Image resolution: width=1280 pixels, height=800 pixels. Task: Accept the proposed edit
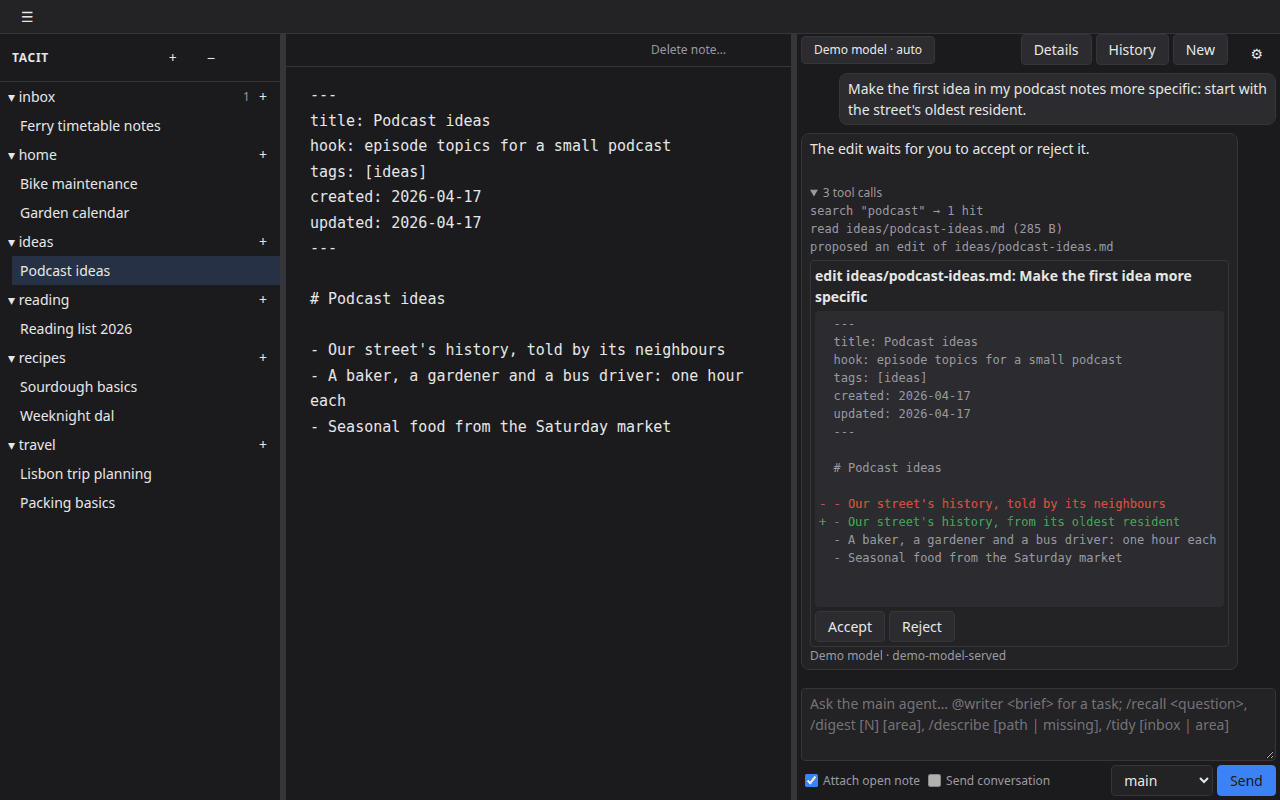(x=850, y=627)
